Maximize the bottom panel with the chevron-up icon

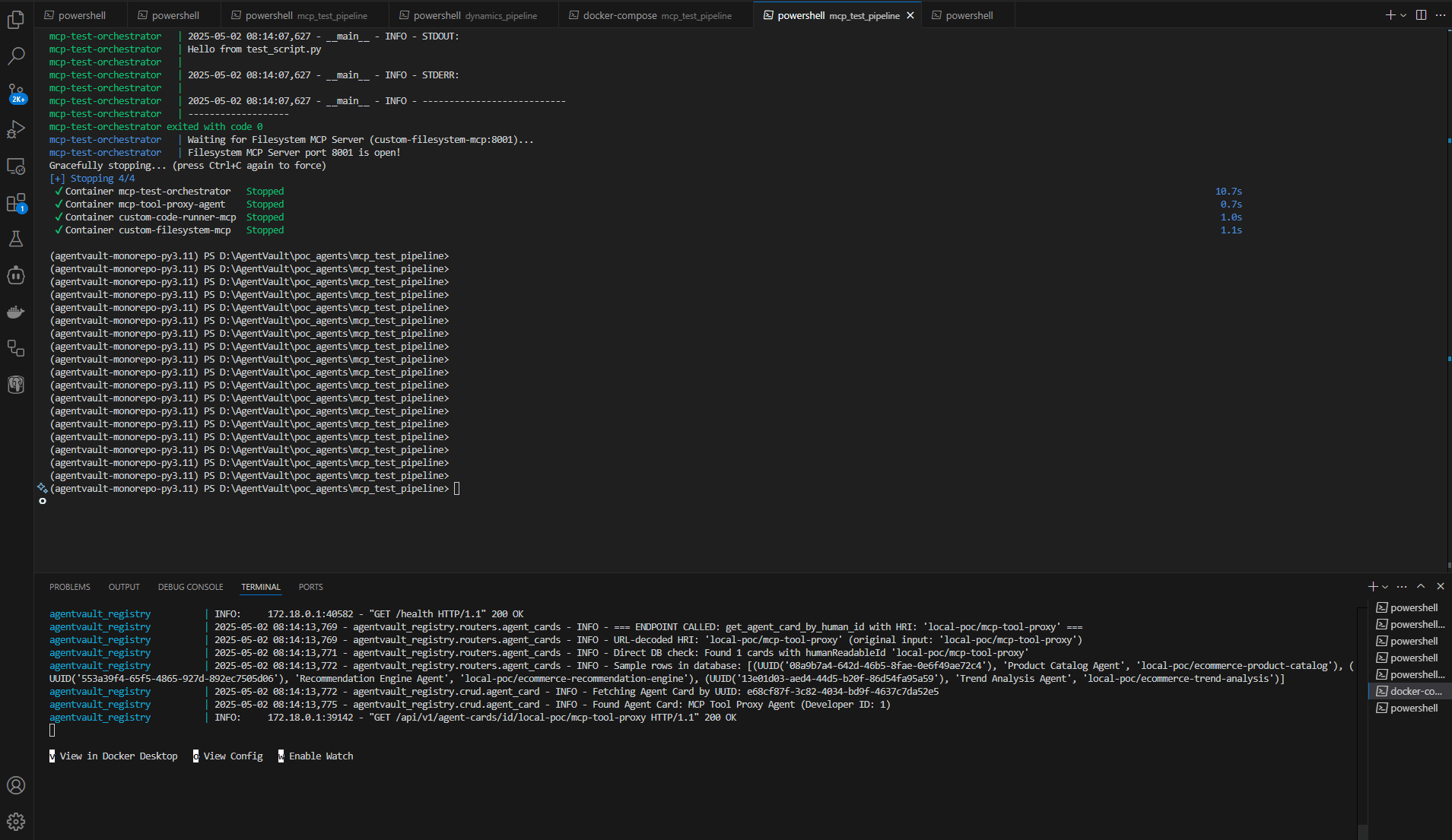click(x=1421, y=586)
